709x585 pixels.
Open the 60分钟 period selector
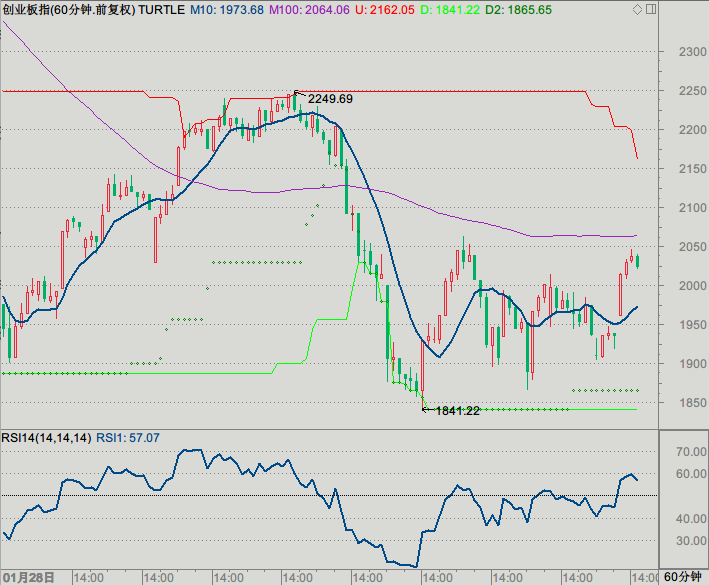click(x=682, y=577)
